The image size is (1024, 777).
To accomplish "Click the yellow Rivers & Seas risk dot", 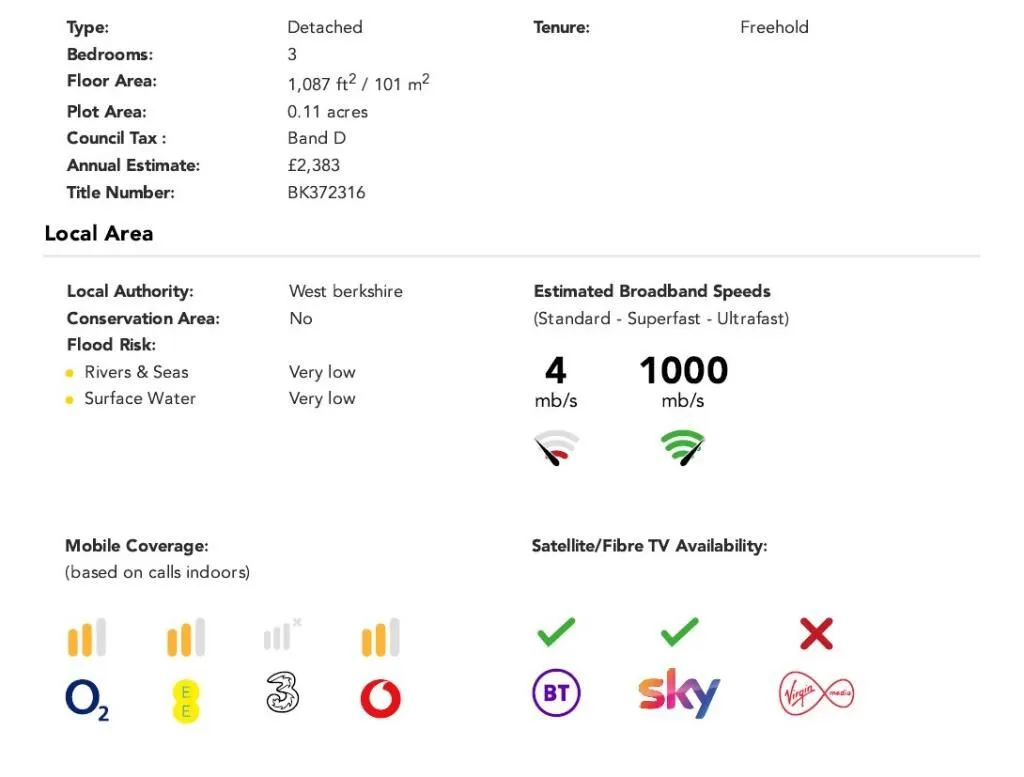I will tap(69, 373).
